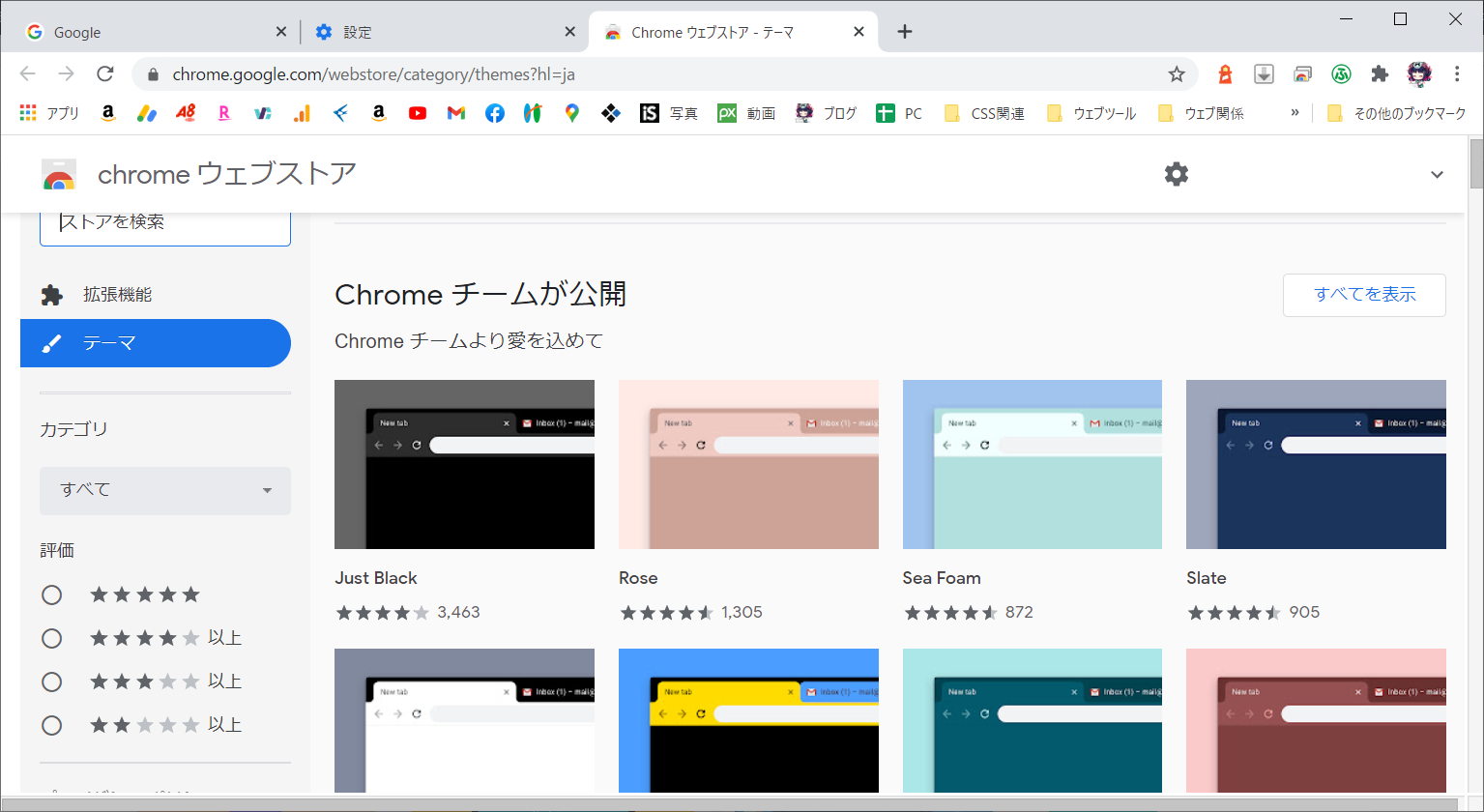Open the Google AdSense bookmark
This screenshot has height=812, width=1484.
(147, 113)
